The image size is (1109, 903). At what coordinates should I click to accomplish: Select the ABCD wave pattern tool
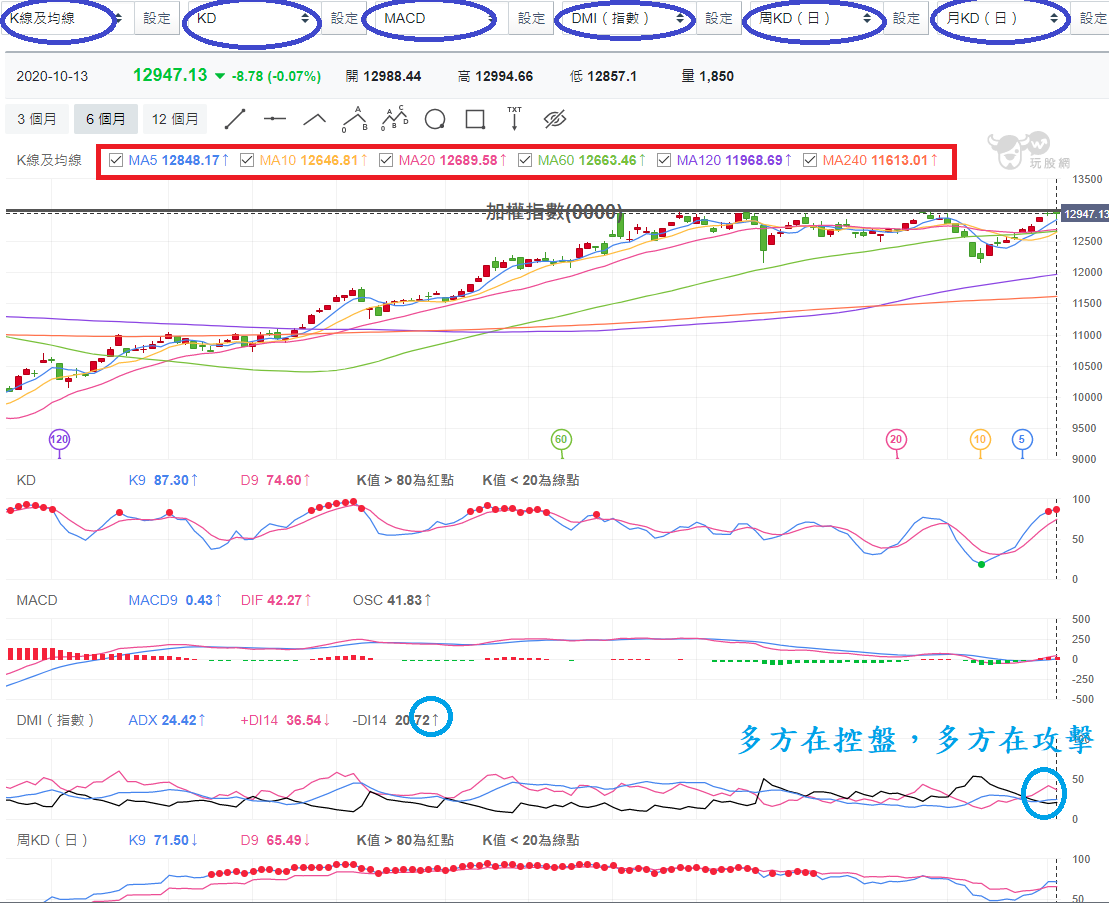coord(395,118)
